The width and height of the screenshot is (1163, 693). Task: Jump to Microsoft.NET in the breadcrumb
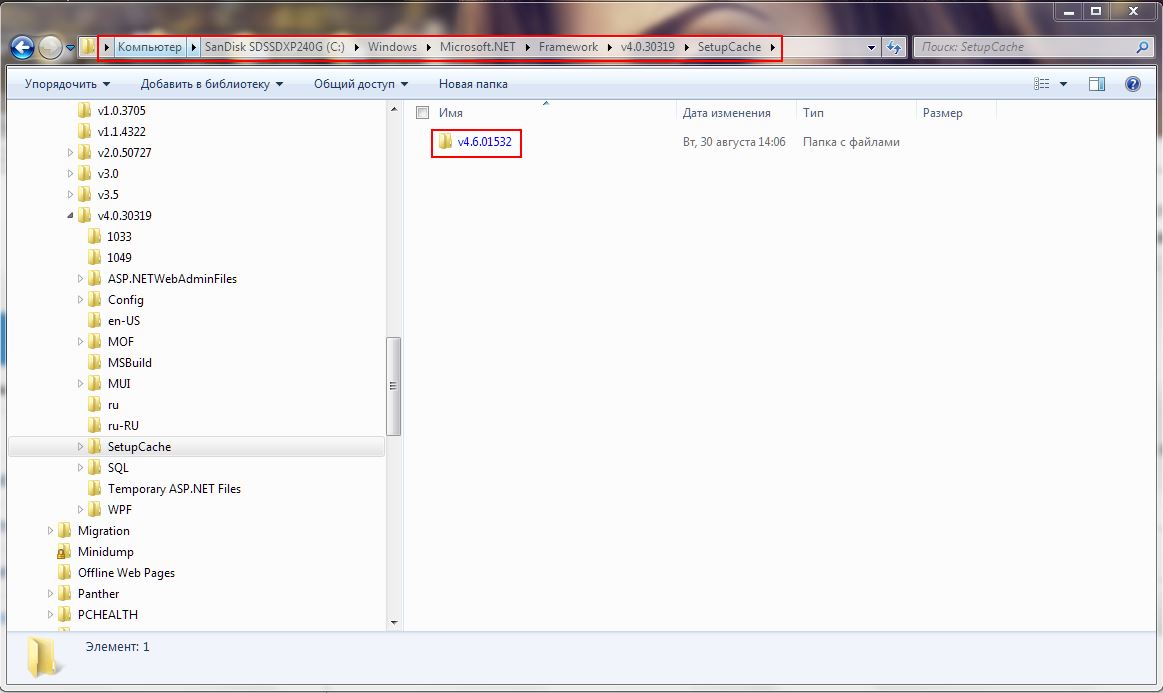click(478, 47)
